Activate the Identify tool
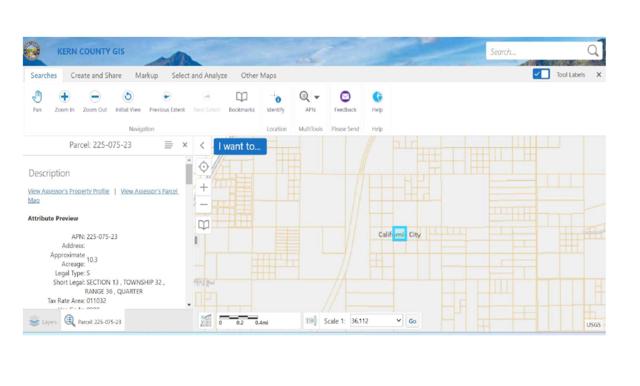This screenshot has height=386, width=640. 276,97
